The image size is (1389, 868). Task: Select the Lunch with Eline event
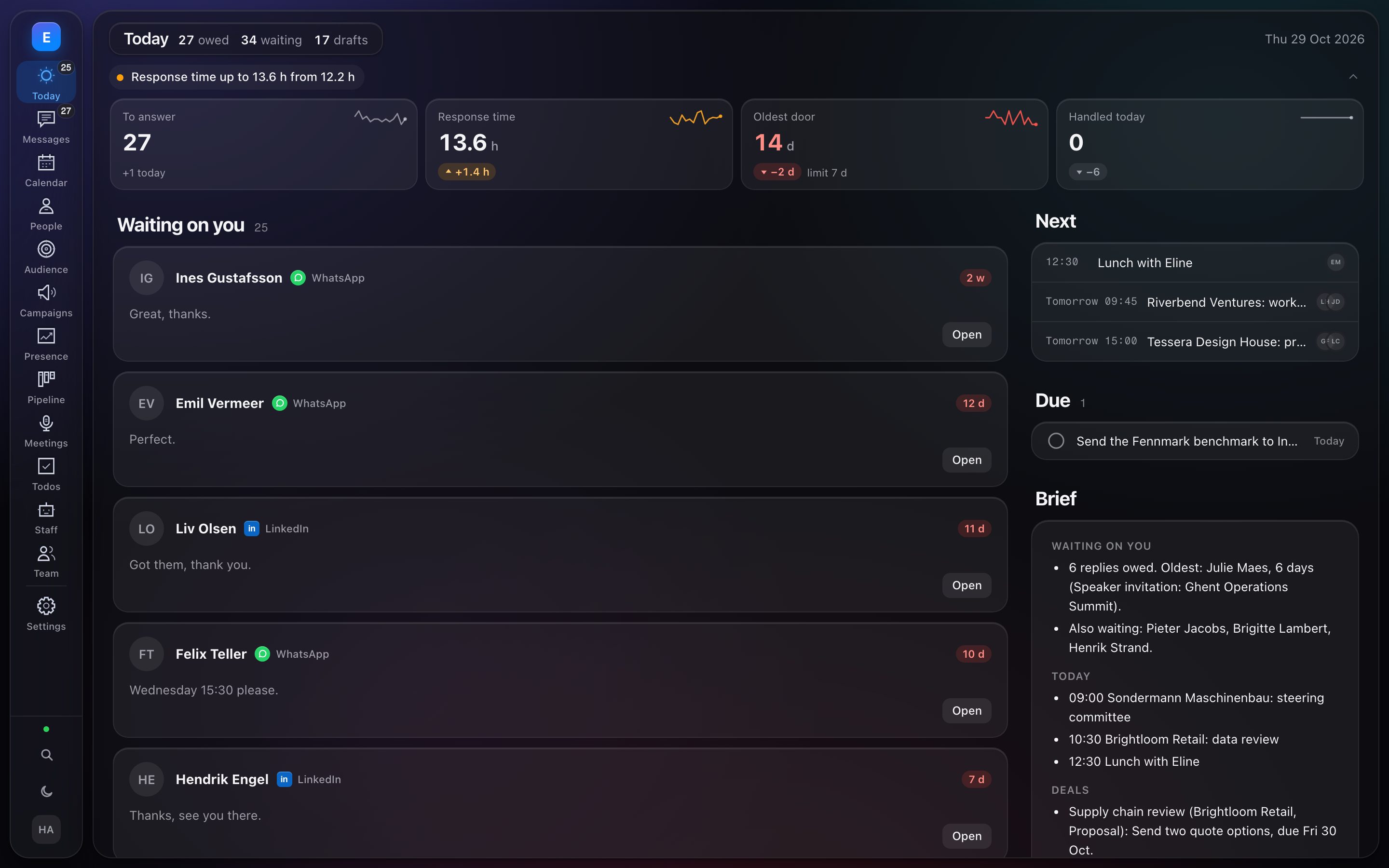coord(1195,262)
